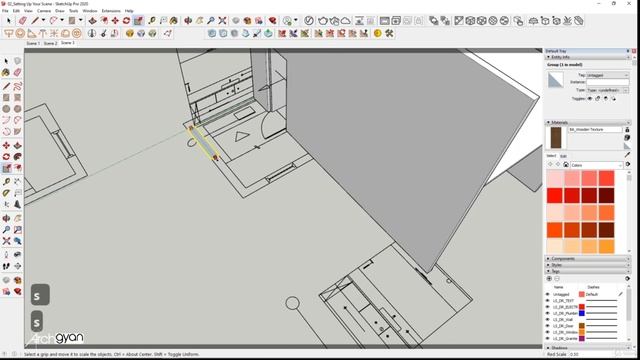This screenshot has width=640, height=360.
Task: Open the Extensions menu
Action: [111, 11]
